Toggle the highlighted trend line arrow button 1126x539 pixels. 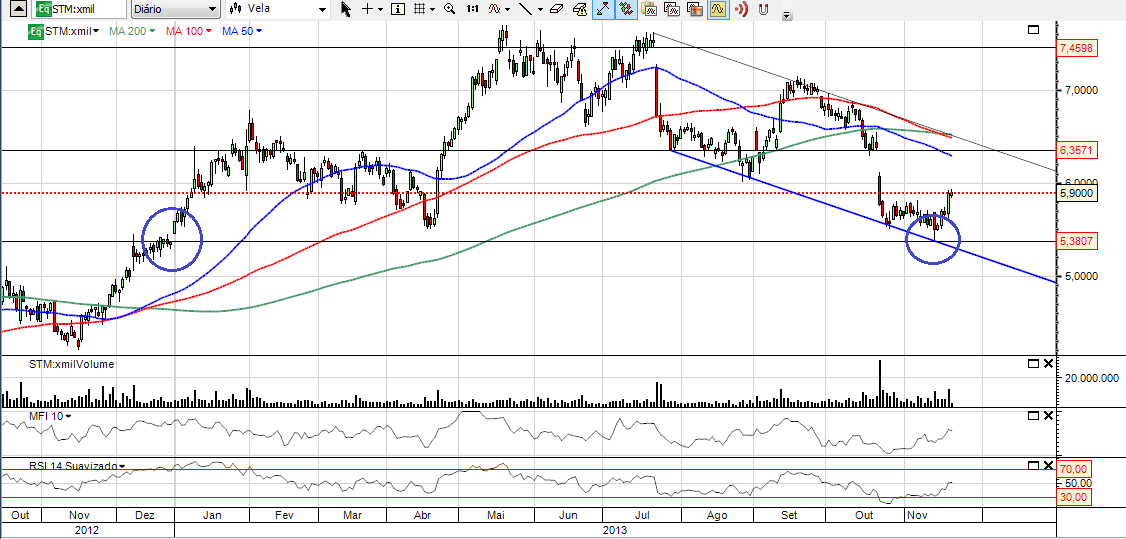(x=604, y=9)
